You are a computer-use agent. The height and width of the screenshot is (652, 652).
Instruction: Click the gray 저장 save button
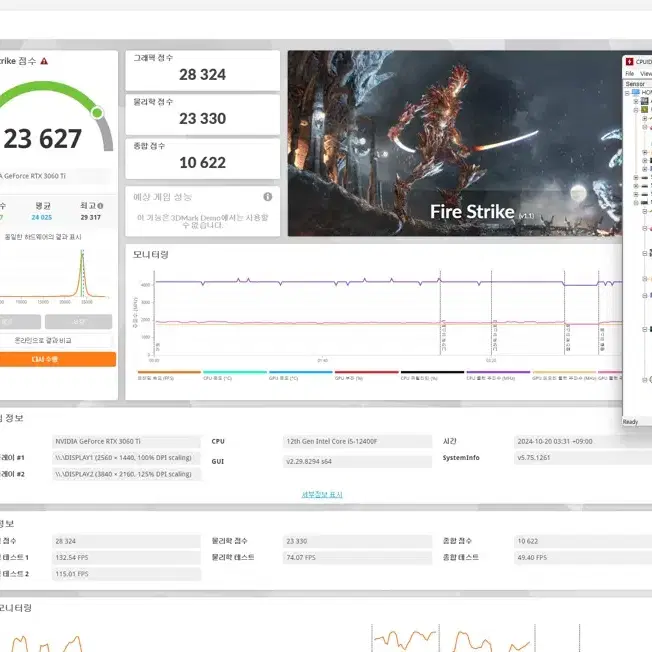pyautogui.click(x=78, y=321)
